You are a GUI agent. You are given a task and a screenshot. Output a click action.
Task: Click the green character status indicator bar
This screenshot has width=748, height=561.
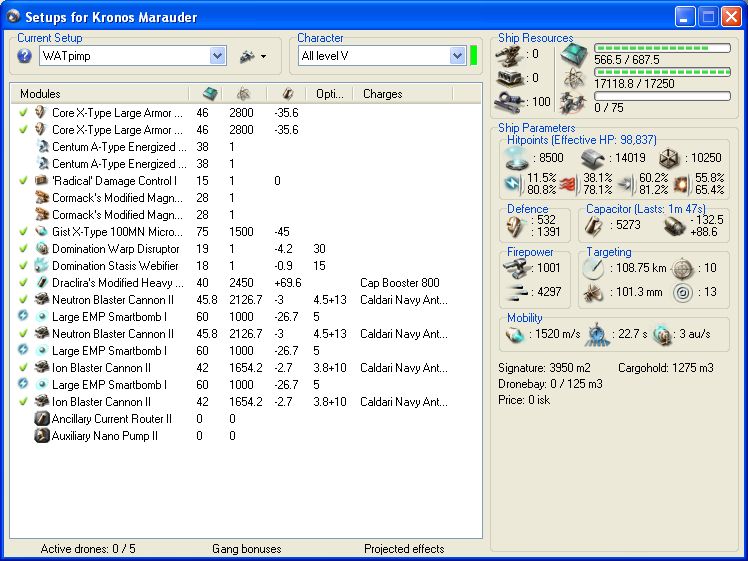(x=474, y=56)
